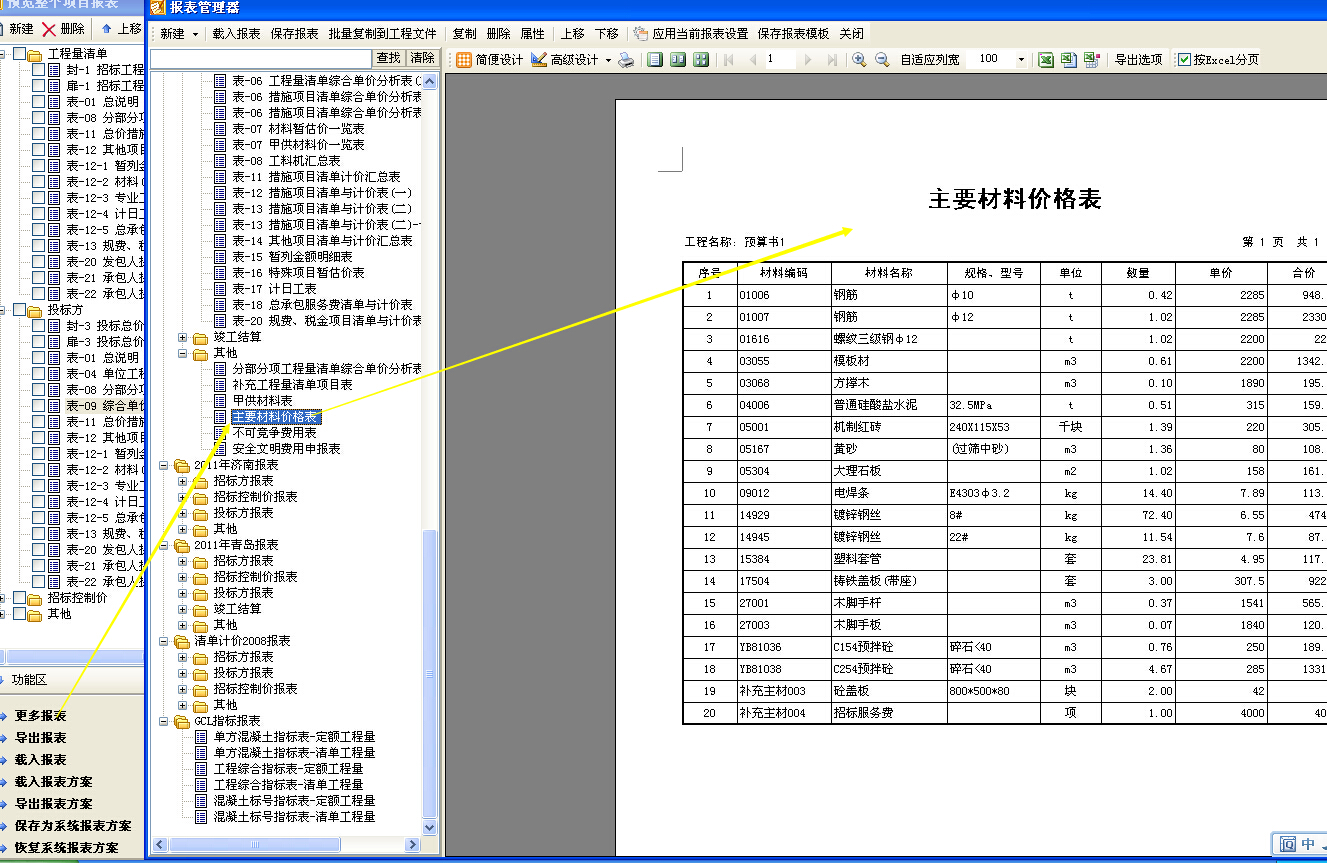1327x863 pixels.
Task: Collapse the 2011年济南报表 node
Action: point(165,465)
